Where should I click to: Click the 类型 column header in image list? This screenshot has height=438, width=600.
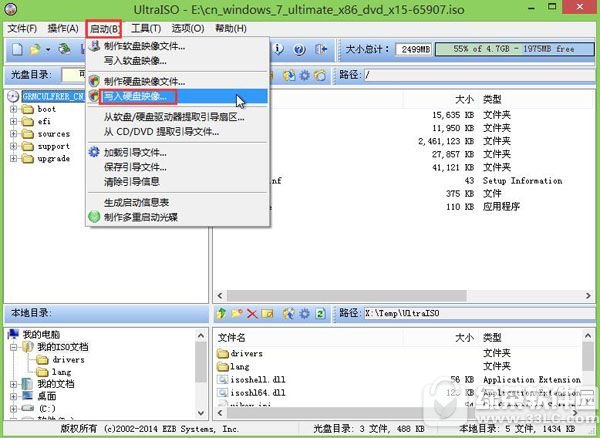point(492,99)
